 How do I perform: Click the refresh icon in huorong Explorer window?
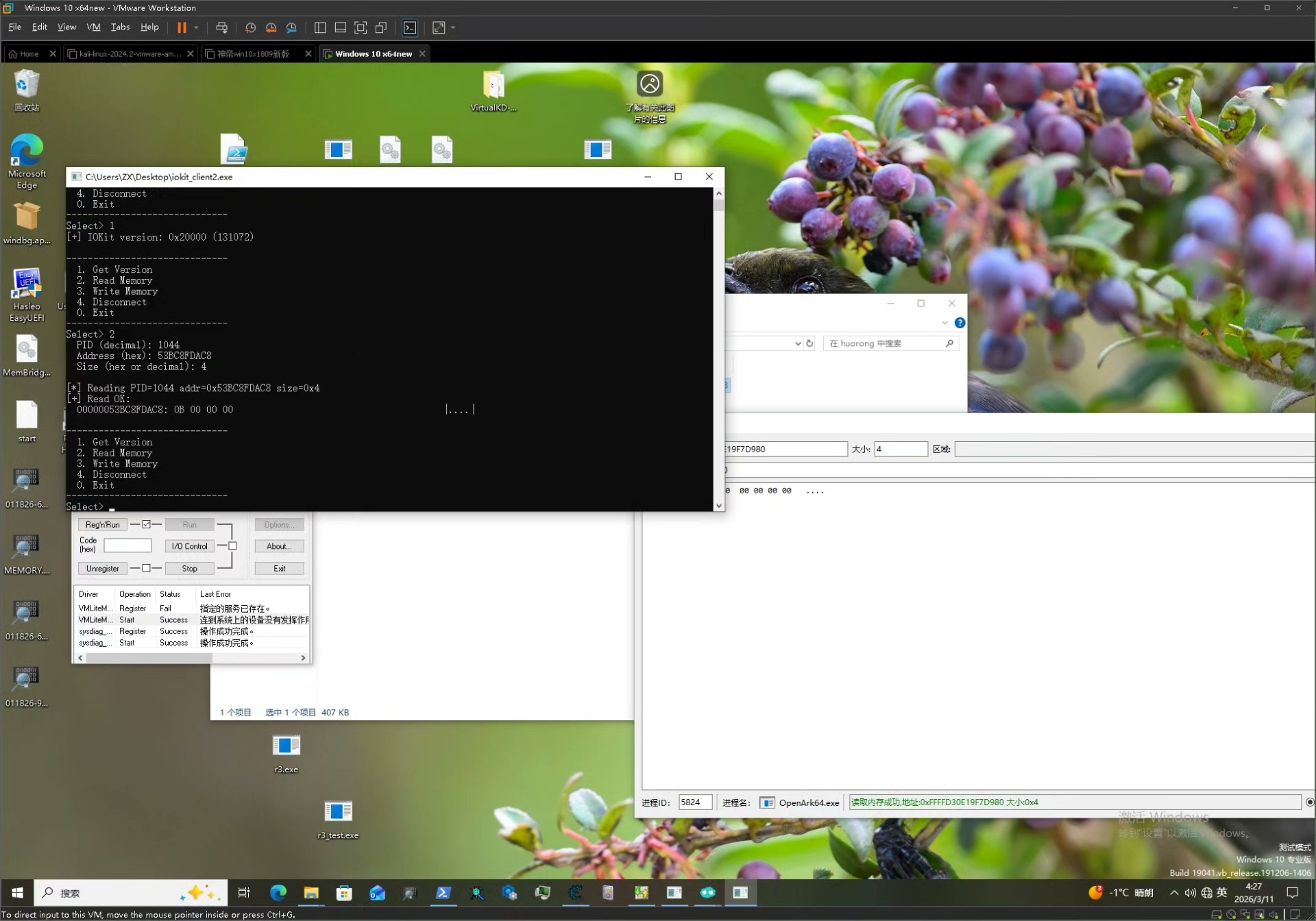pos(809,343)
